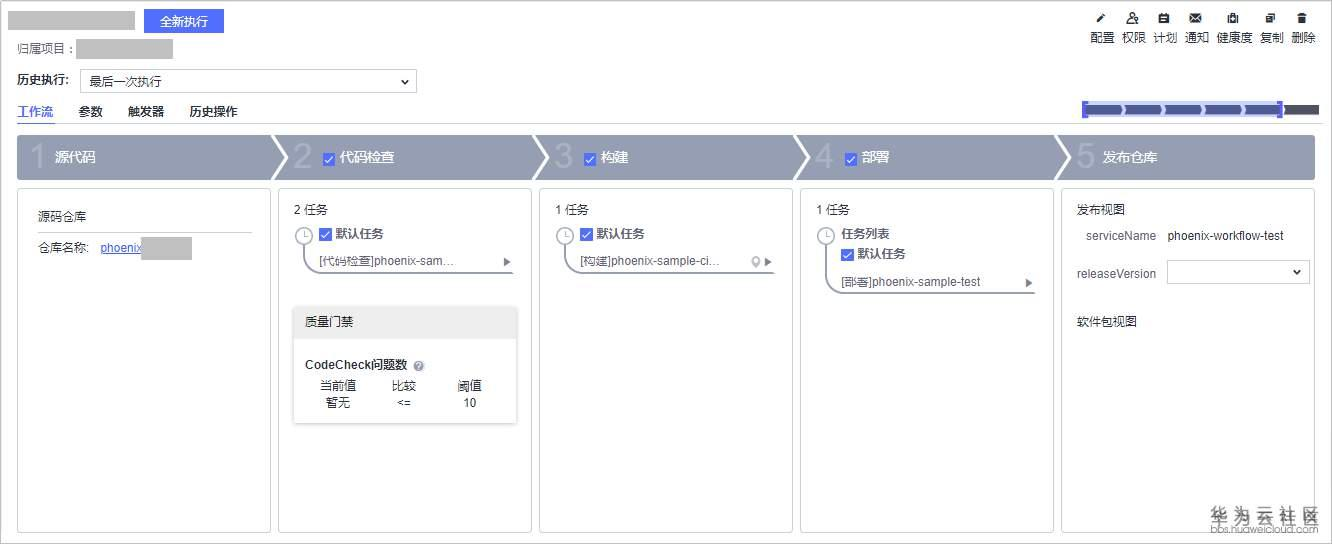Click the CodeCheck问题数 help icon

(x=419, y=366)
